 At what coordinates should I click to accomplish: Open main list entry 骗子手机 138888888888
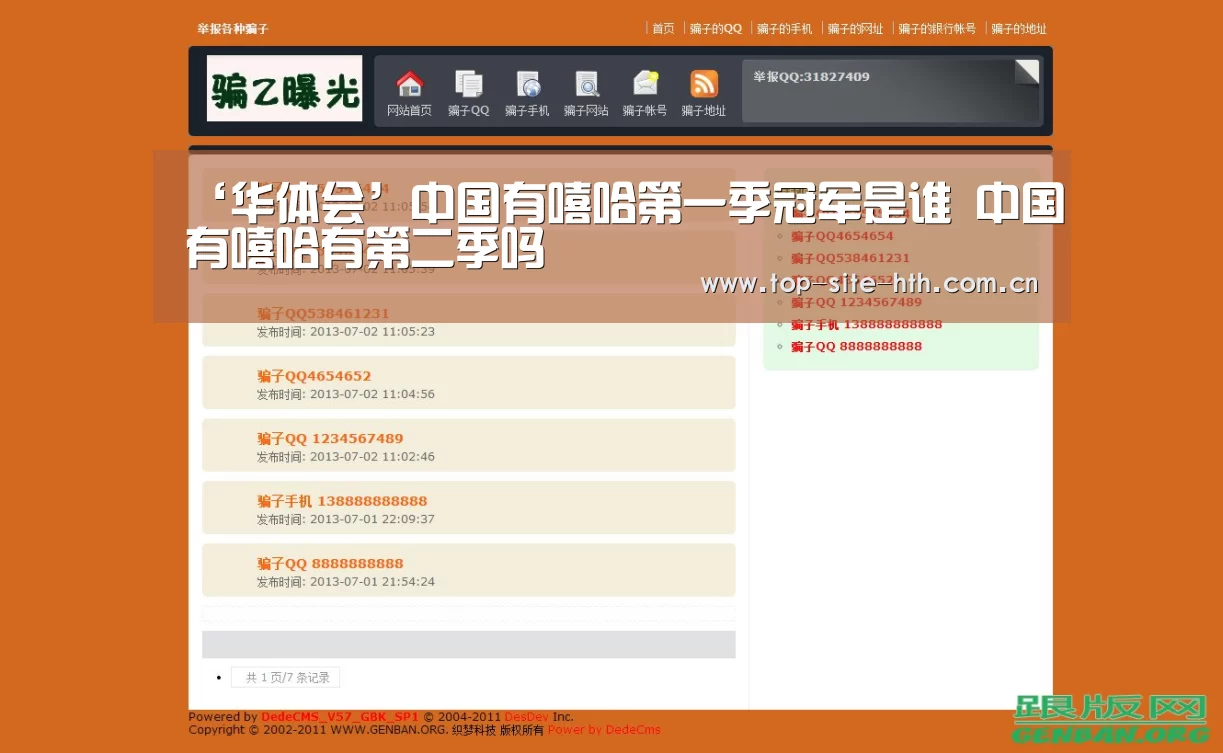click(342, 501)
